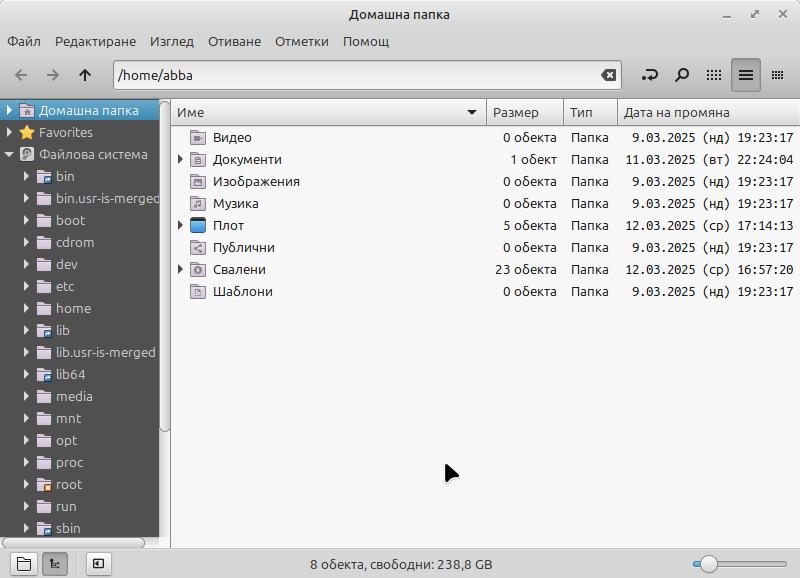Switch to compact view
This screenshot has width=800, height=578.
777,76
